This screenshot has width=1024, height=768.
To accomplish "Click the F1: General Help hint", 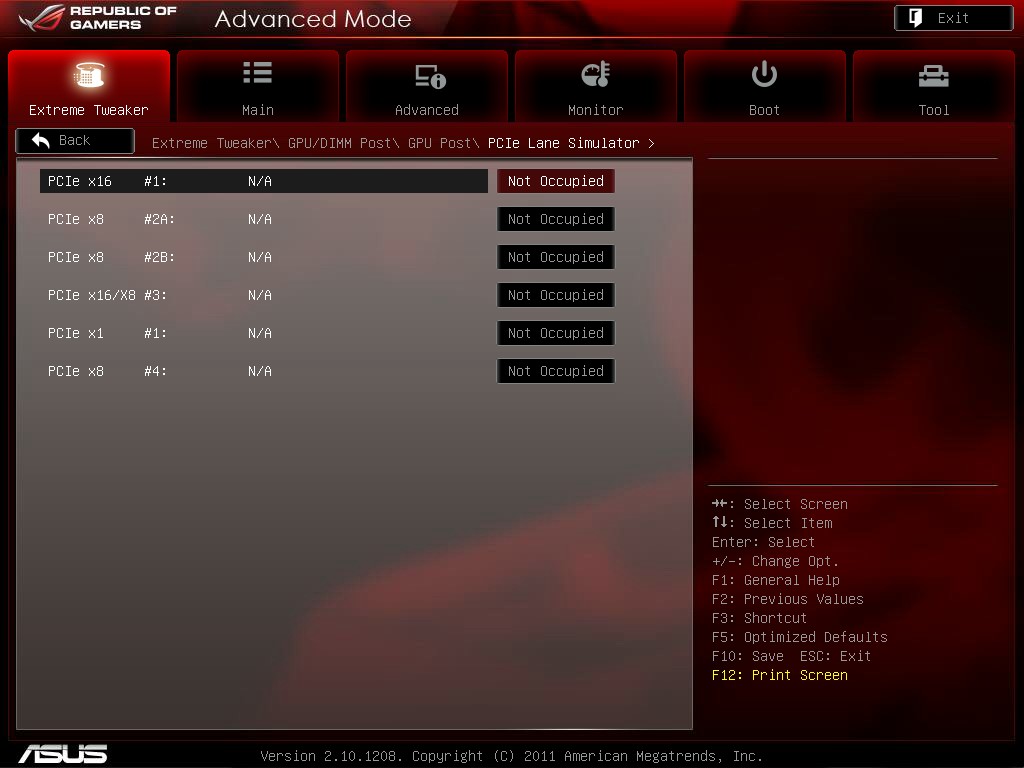I will pos(776,581).
